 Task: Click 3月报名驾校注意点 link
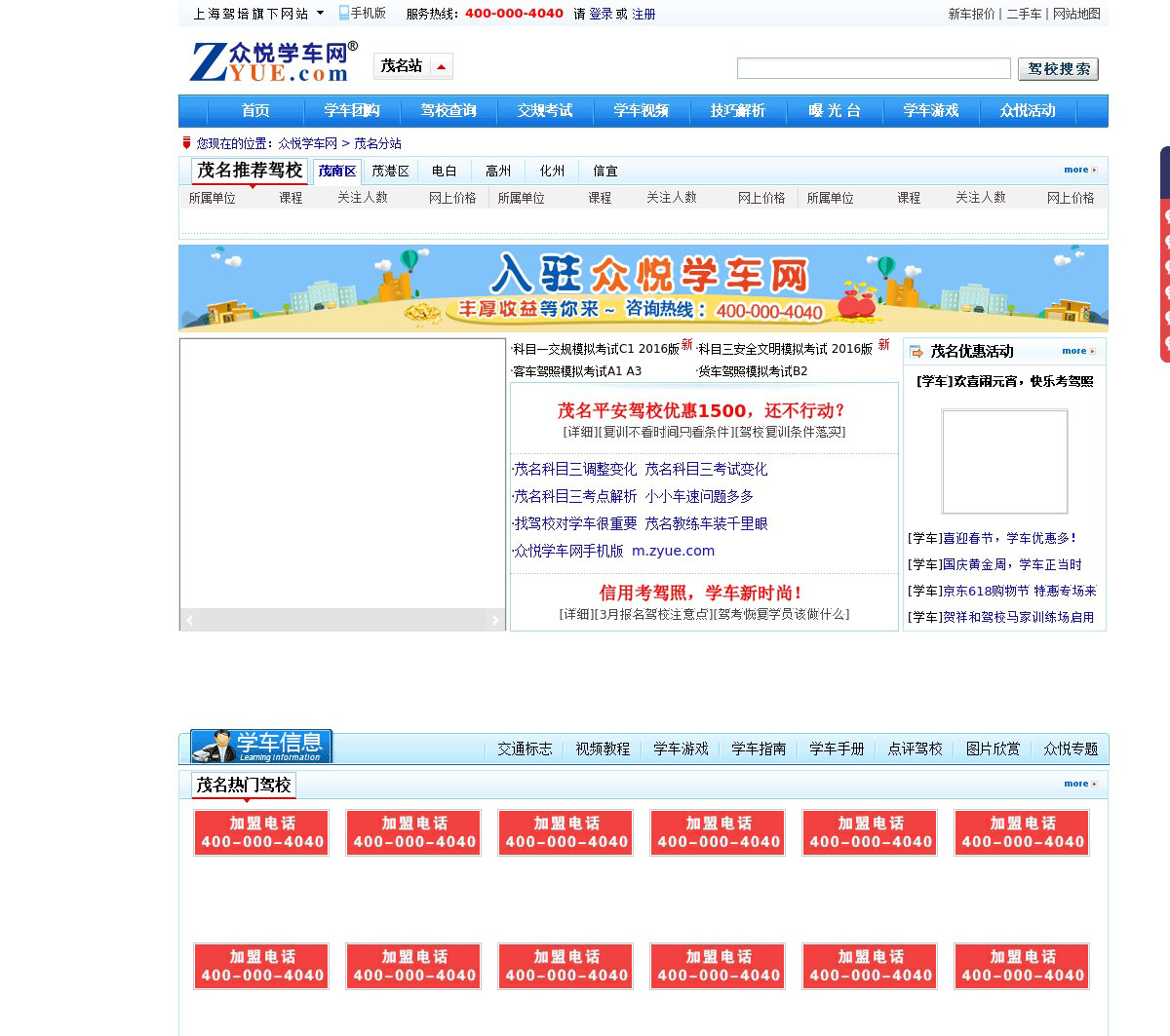(x=652, y=614)
